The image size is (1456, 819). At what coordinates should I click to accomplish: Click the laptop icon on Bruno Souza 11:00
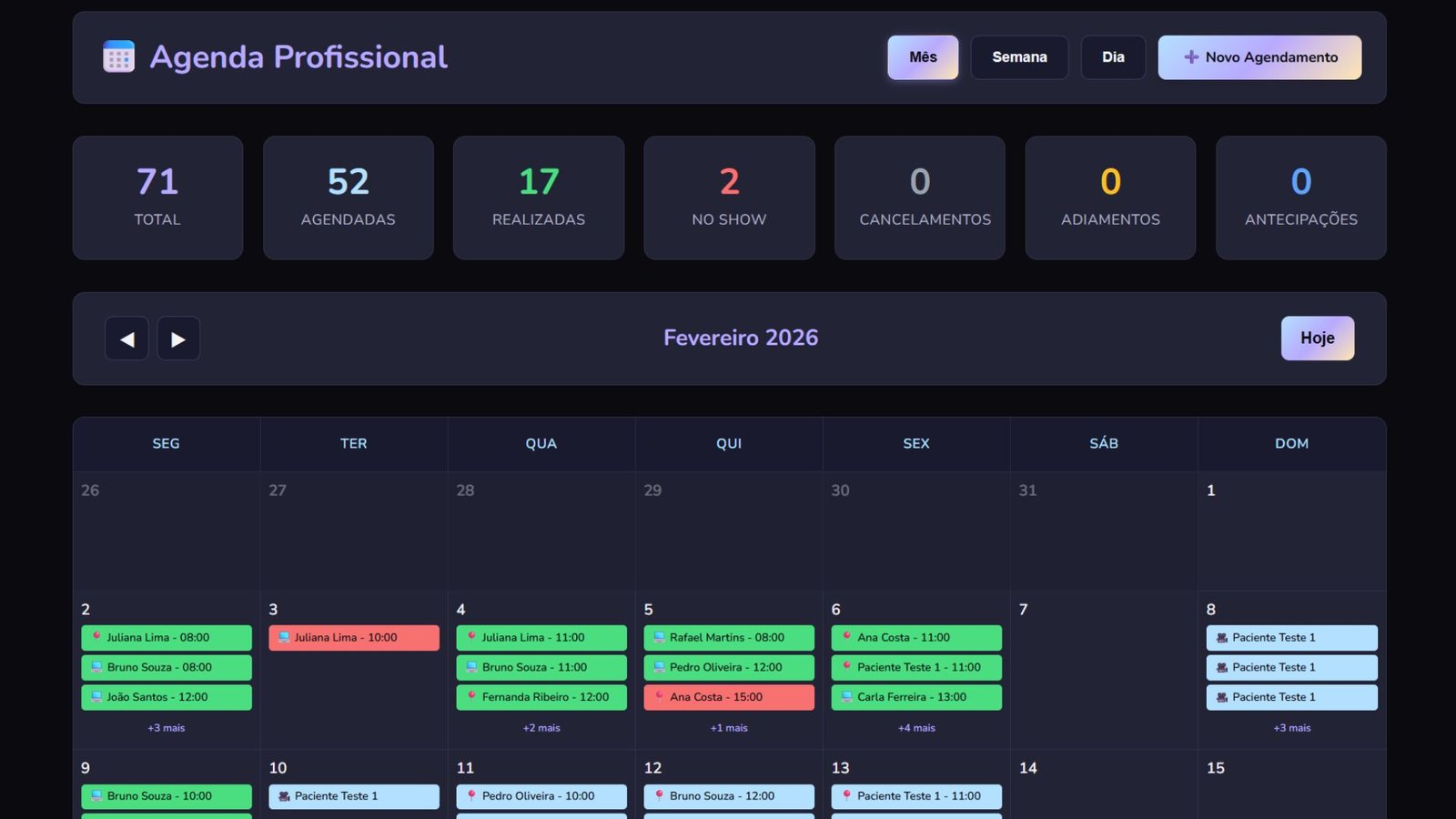472,667
